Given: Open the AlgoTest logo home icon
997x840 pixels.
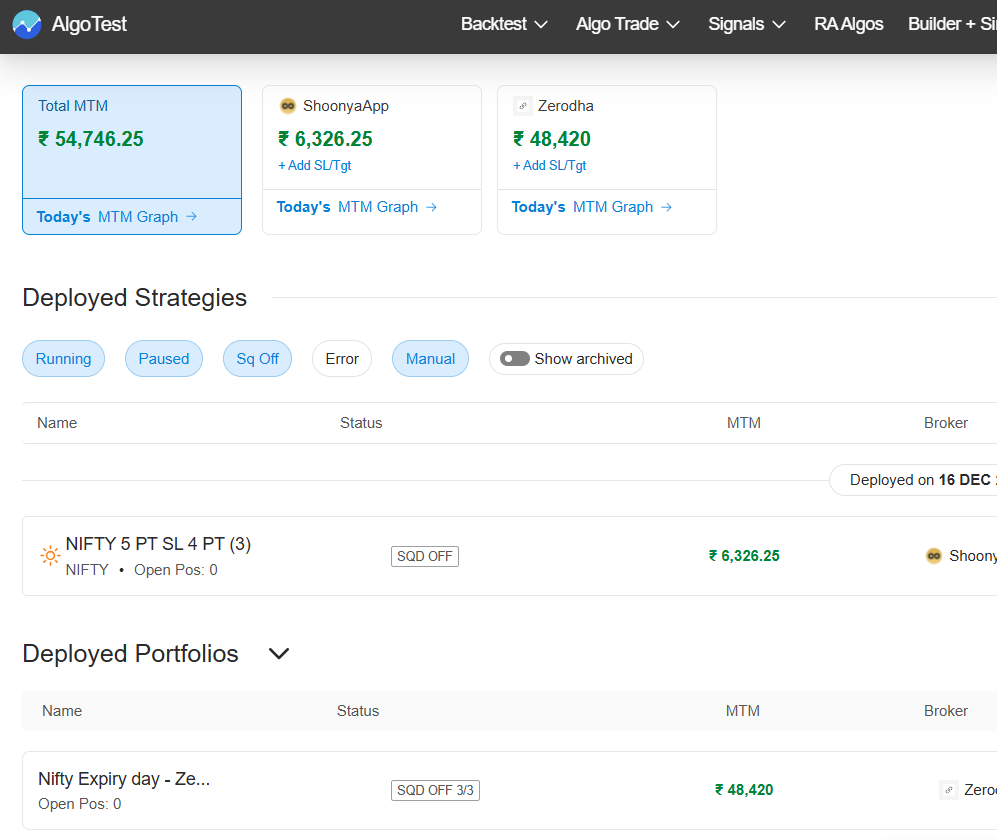Looking at the screenshot, I should (27, 24).
